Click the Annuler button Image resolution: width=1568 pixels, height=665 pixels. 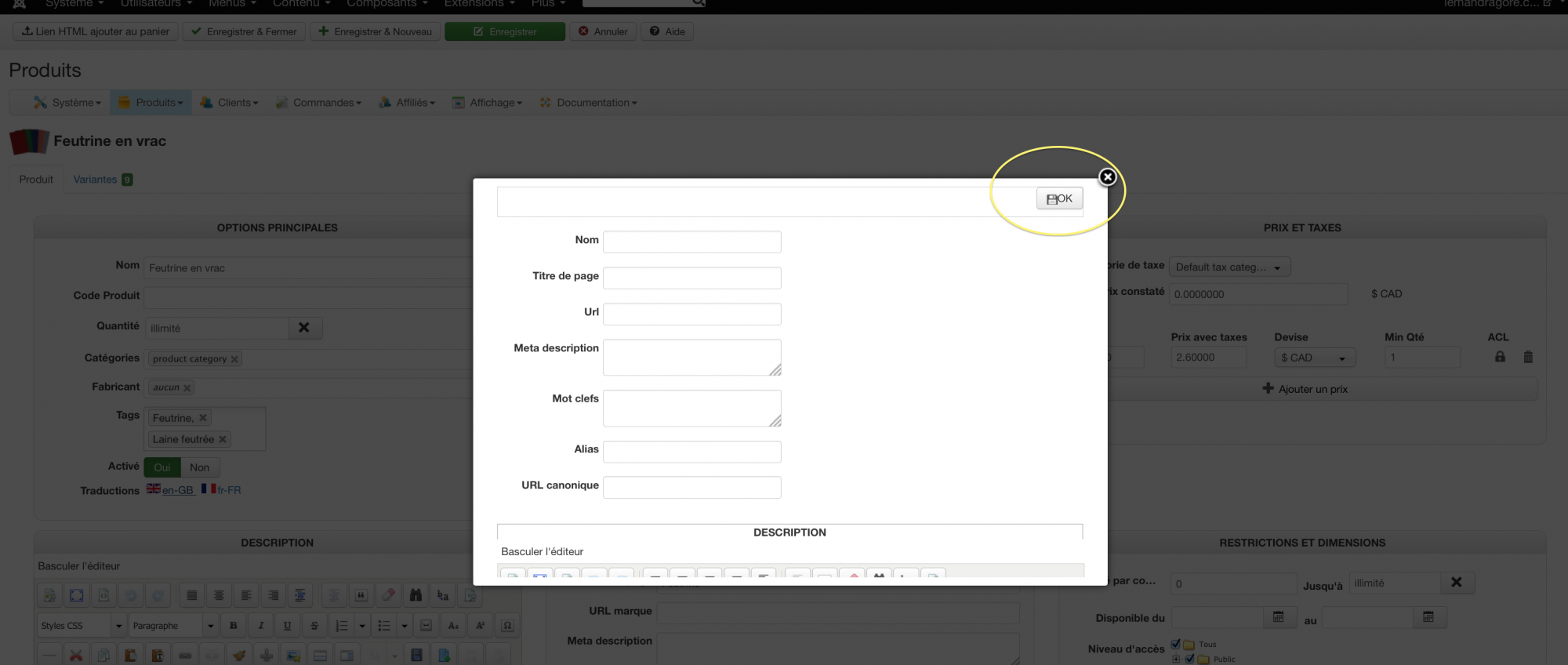click(603, 31)
